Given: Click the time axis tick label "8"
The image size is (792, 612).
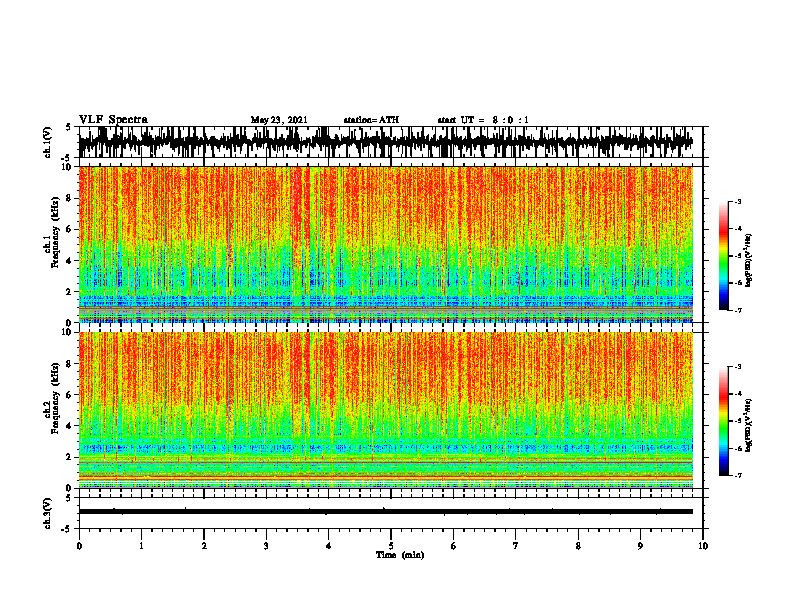Looking at the screenshot, I should pos(578,546).
